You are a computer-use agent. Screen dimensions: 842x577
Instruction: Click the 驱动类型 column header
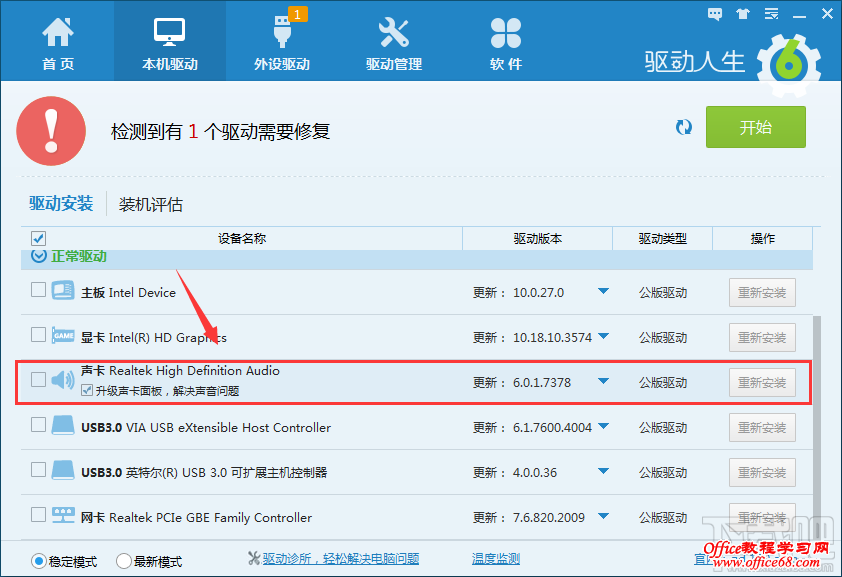click(x=663, y=238)
